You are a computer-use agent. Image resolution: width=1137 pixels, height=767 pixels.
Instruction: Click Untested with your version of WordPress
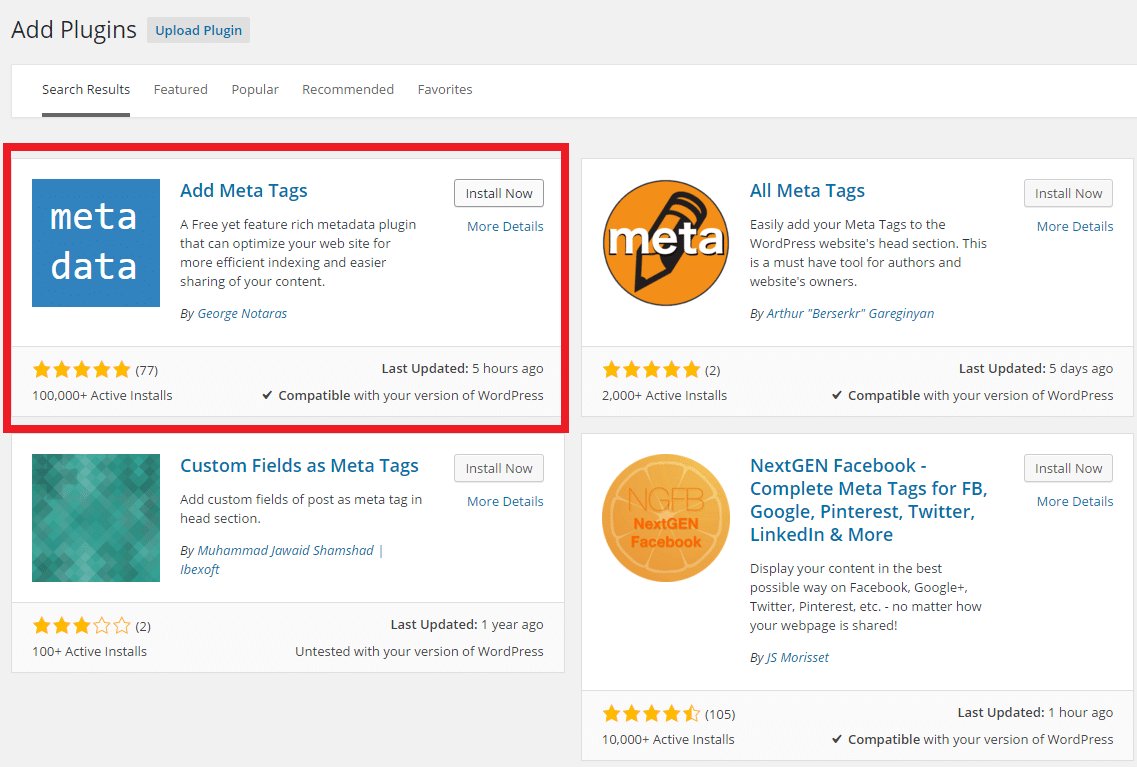(419, 652)
